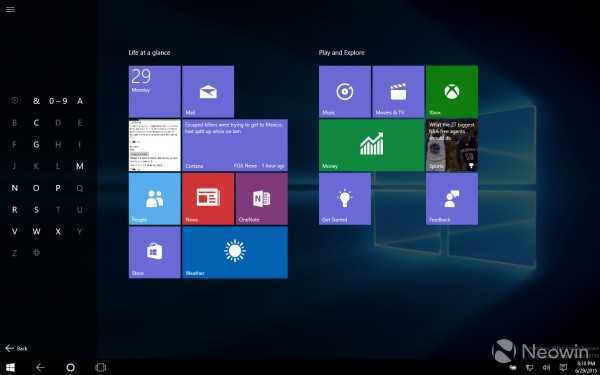
Task: Open the Movies & TV tile
Action: (x=398, y=91)
